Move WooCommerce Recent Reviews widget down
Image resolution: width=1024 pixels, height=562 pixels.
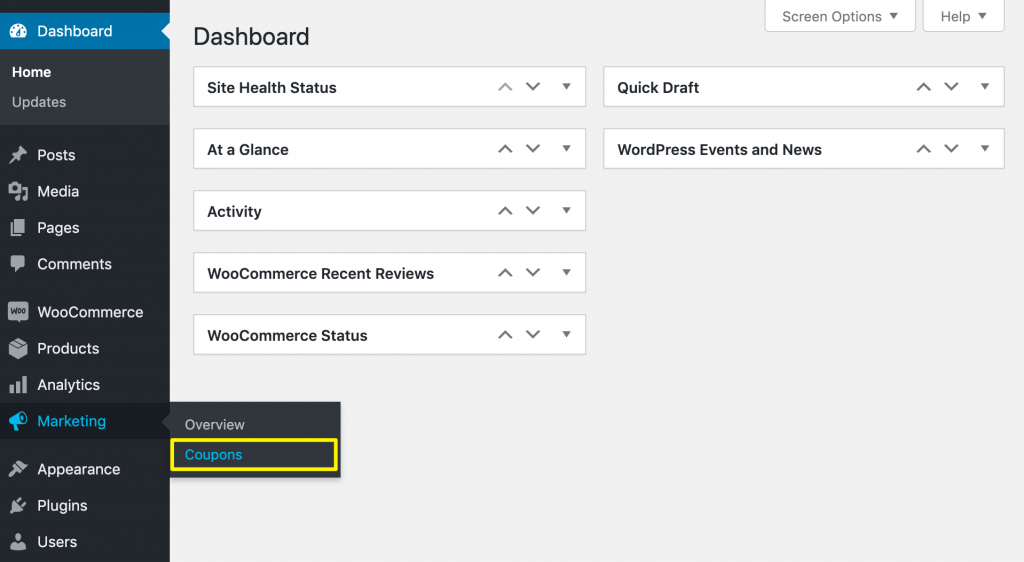click(533, 273)
